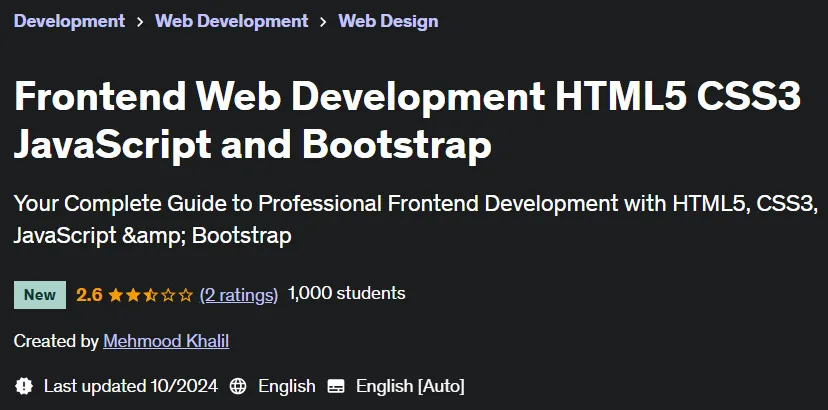Click the course subtitle description
This screenshot has height=410, width=828.
(x=416, y=219)
